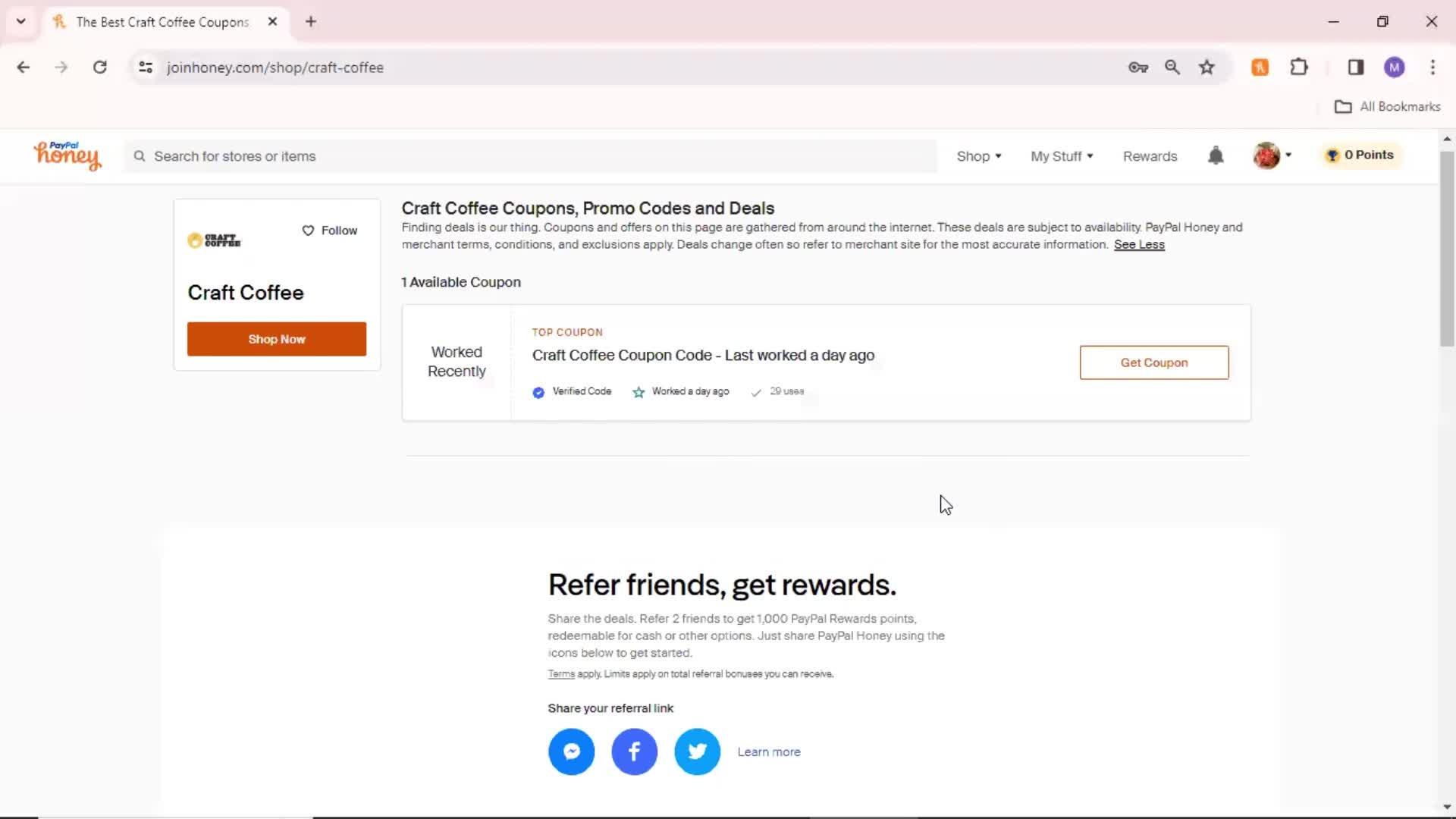Image resolution: width=1456 pixels, height=819 pixels.
Task: Expand the Shop dropdown menu
Action: click(979, 156)
